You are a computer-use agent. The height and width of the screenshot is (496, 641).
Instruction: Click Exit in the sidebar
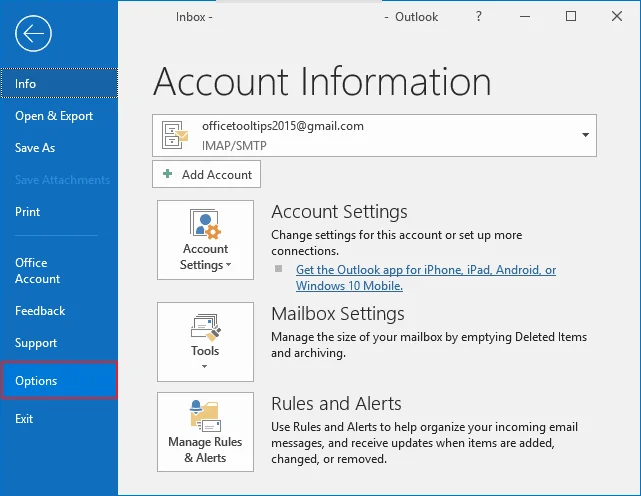tap(24, 419)
